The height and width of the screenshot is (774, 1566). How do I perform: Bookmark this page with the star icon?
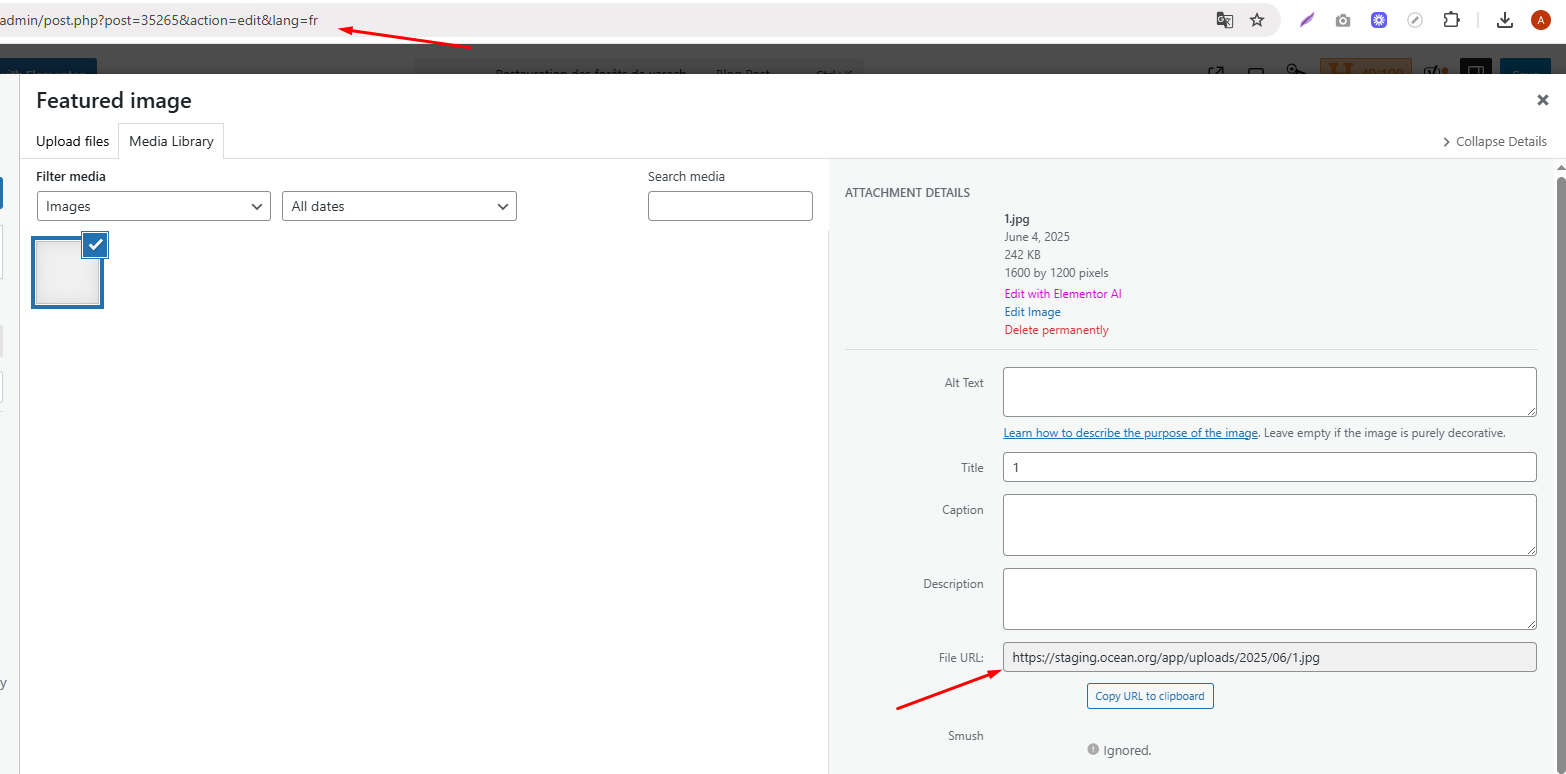point(1257,20)
